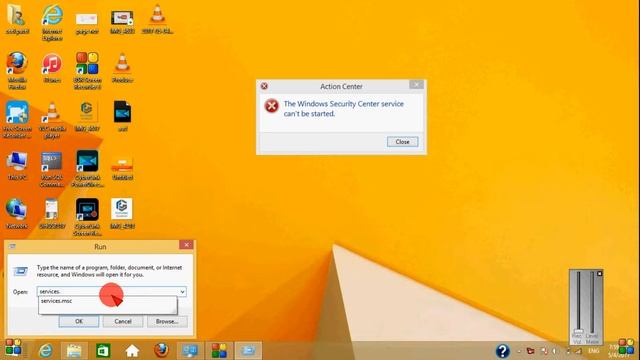
Task: Select the Network desktop icon
Action: [17, 213]
